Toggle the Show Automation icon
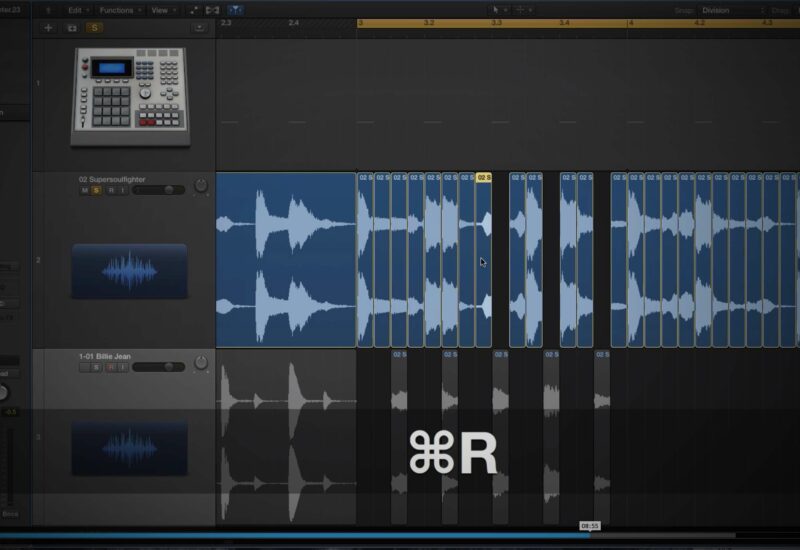Screen dimensions: 800x550 (194, 10)
